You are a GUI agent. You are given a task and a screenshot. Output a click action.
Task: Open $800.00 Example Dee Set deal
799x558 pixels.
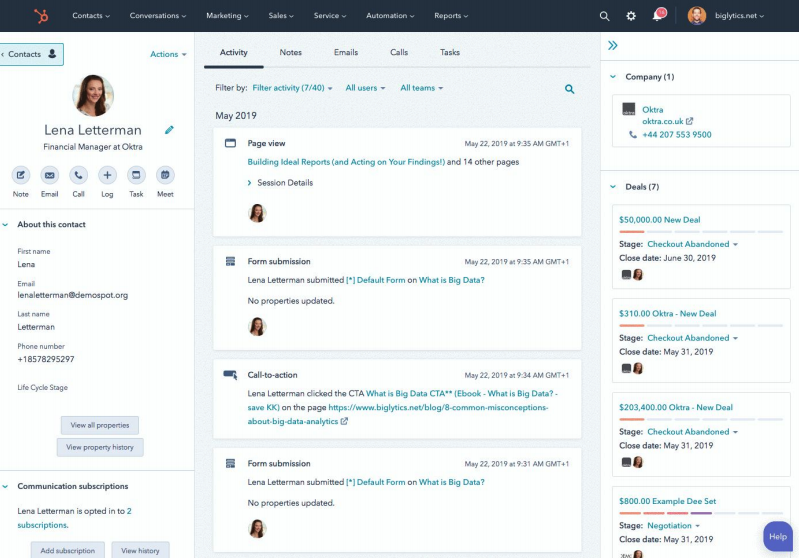[x=668, y=501]
